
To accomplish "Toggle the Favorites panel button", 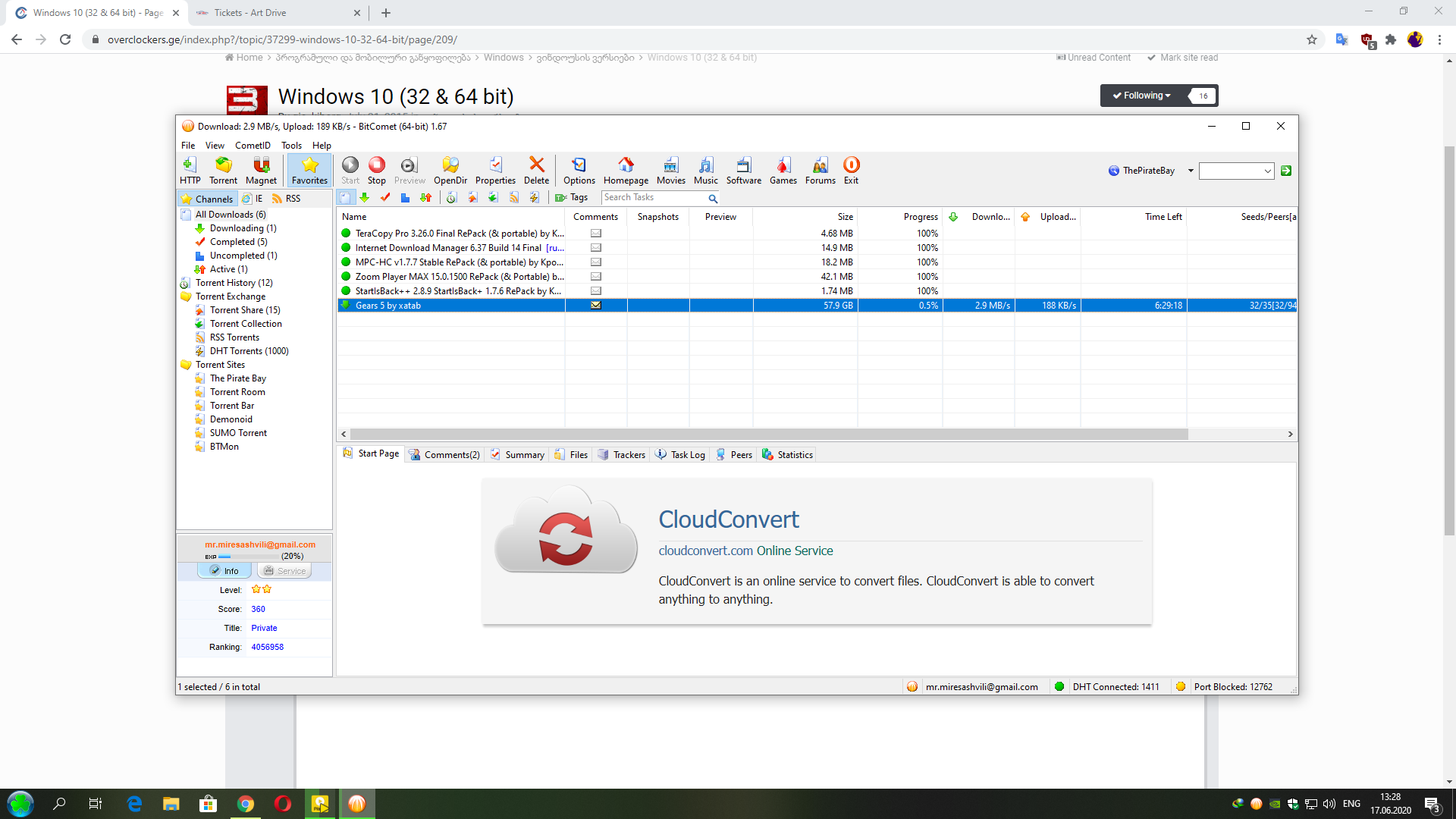I will click(309, 170).
